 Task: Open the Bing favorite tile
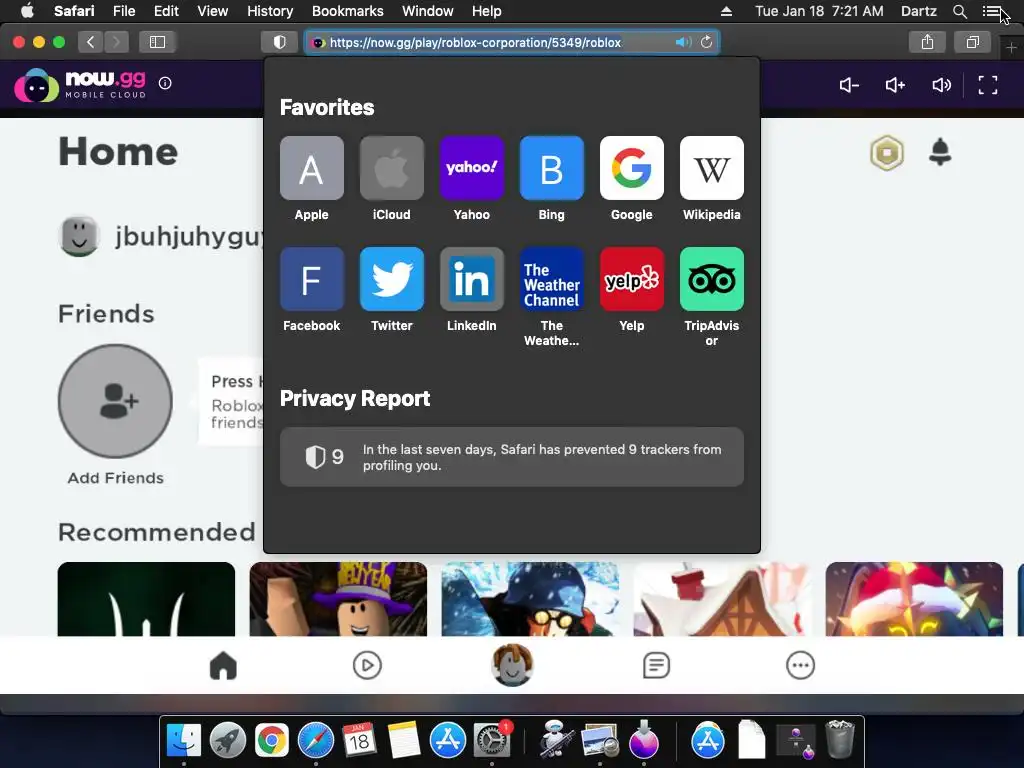(552, 168)
